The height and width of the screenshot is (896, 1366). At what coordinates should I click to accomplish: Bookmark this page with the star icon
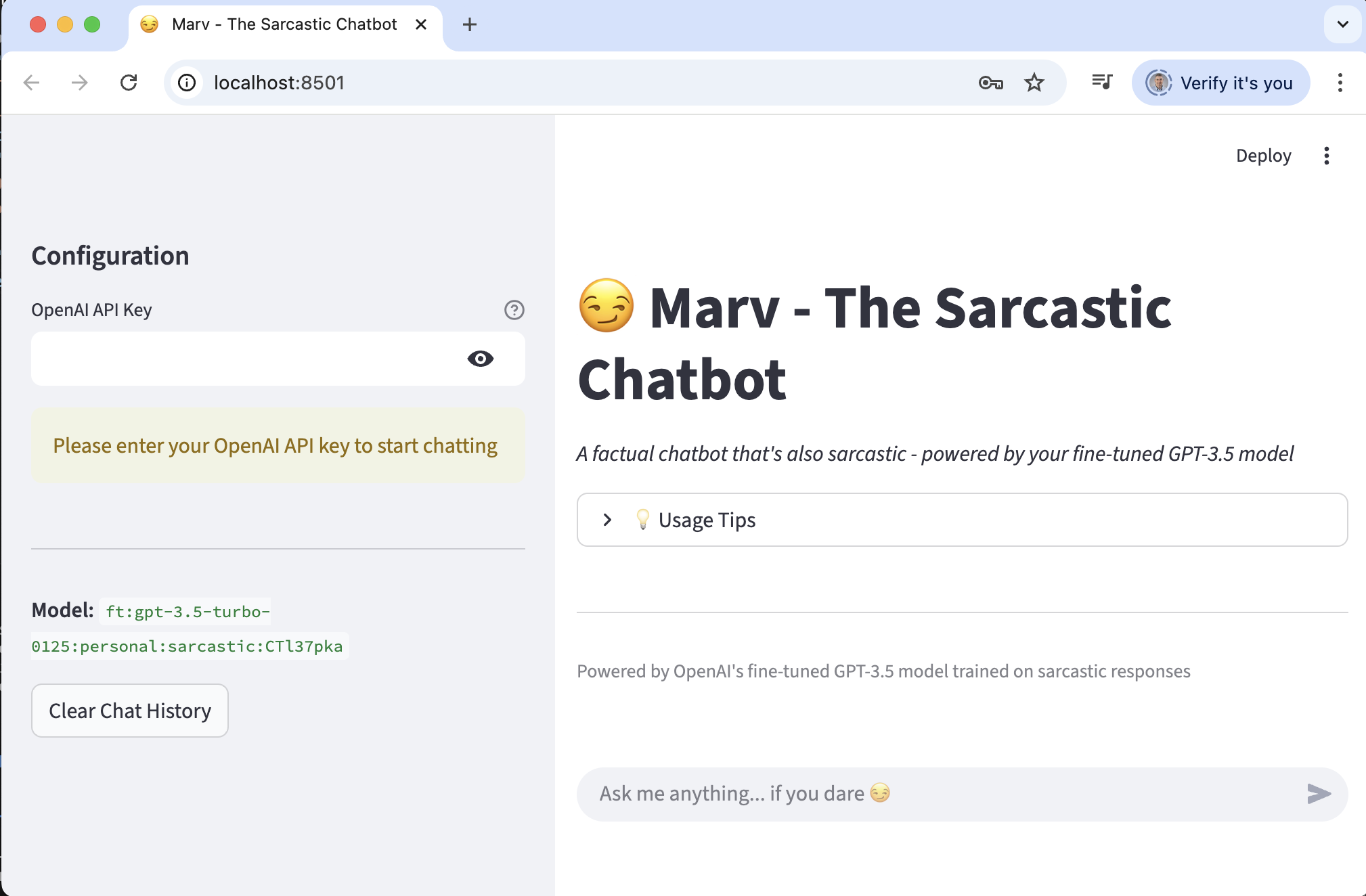click(1034, 83)
